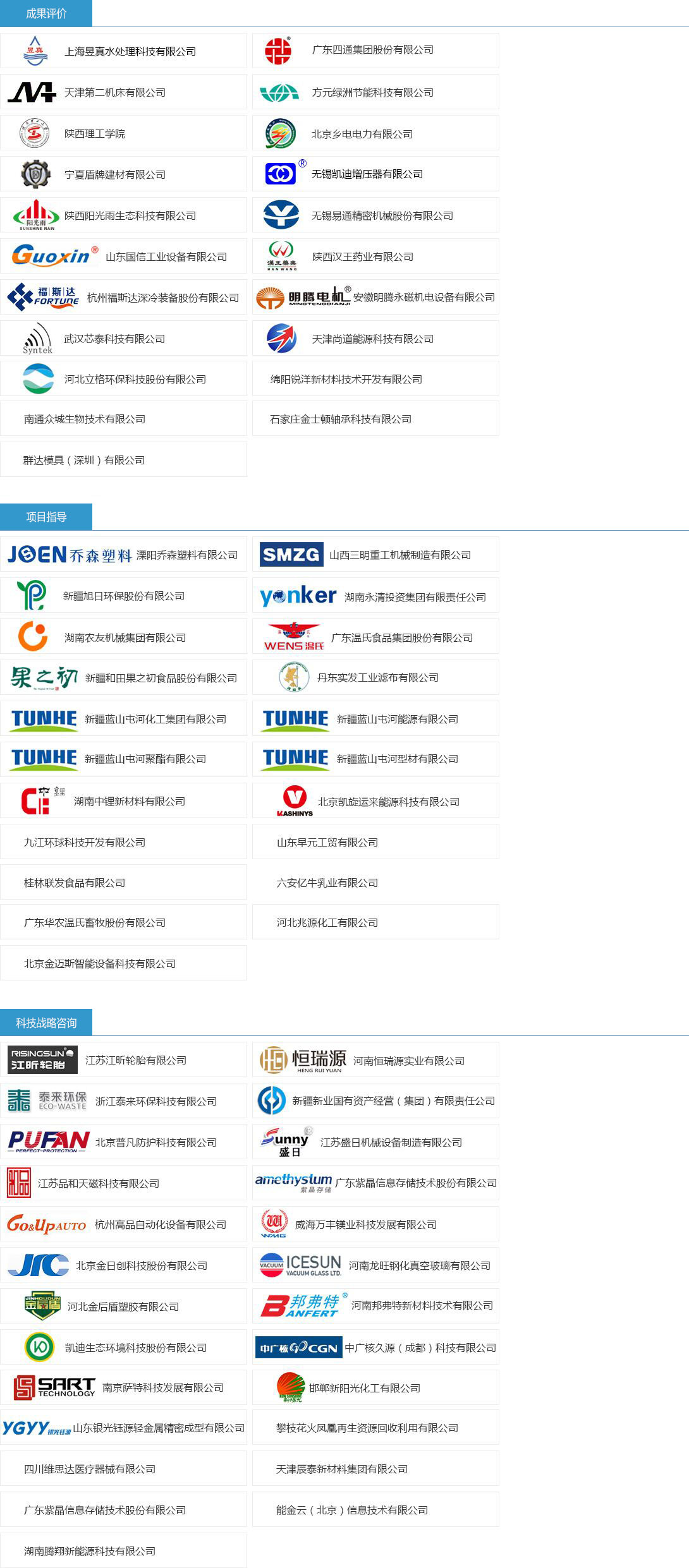689x1568 pixels.
Task: Click the text 湖南腾翔新能源科技有限公司
Action: 90,1551
